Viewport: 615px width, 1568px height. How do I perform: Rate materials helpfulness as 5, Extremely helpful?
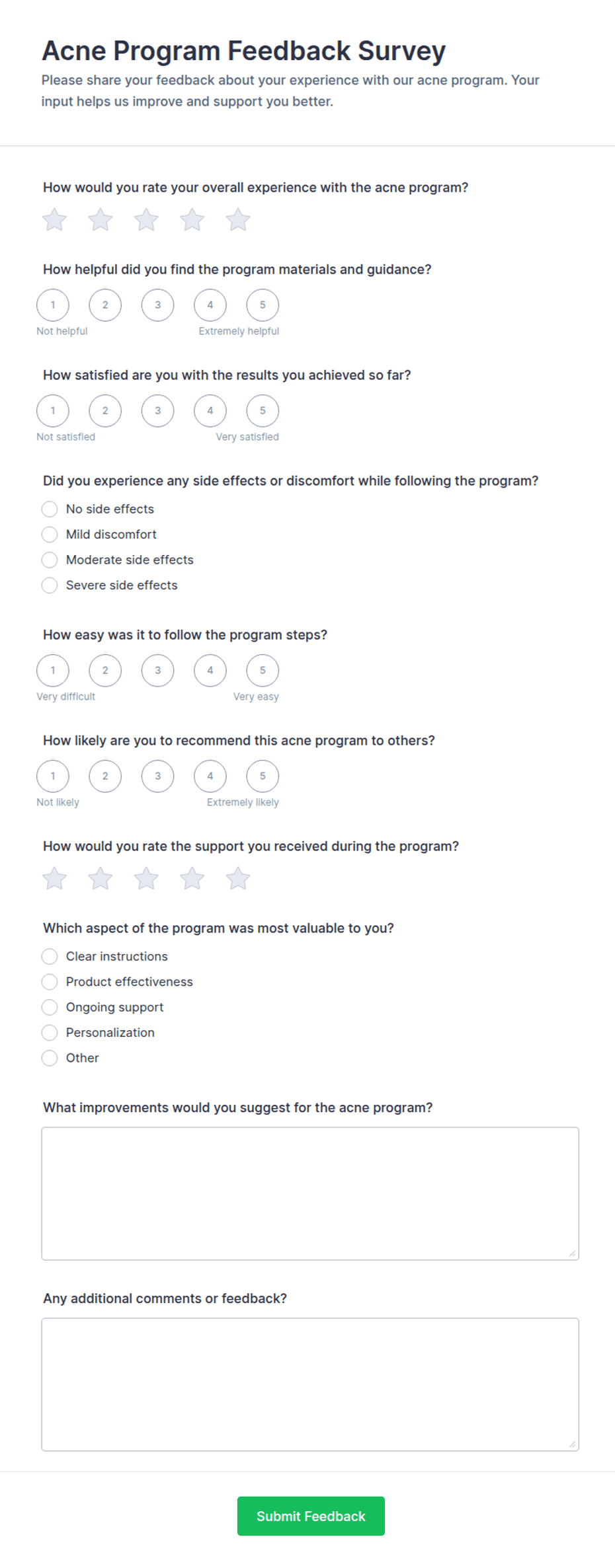[x=263, y=305]
